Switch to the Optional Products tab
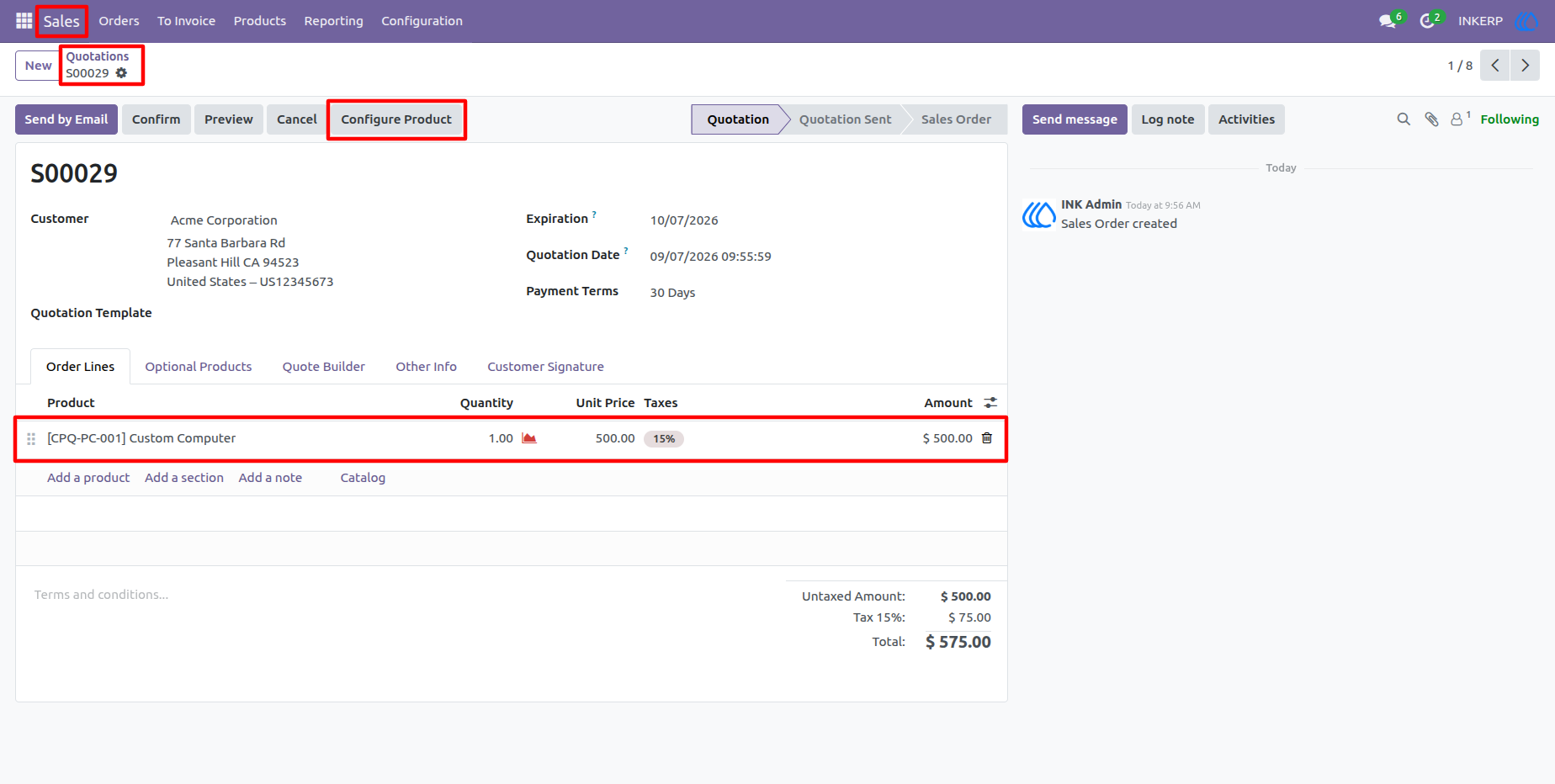Image resolution: width=1555 pixels, height=784 pixels. tap(199, 367)
